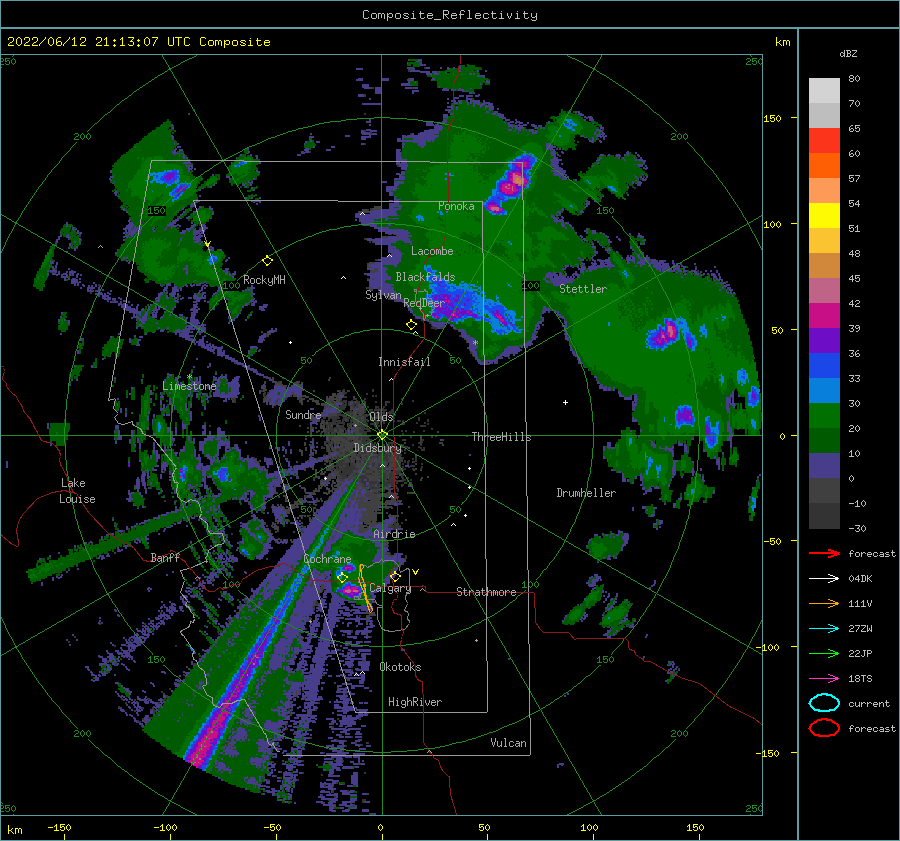Click the 04DK legend label
900x841 pixels.
pos(860,579)
